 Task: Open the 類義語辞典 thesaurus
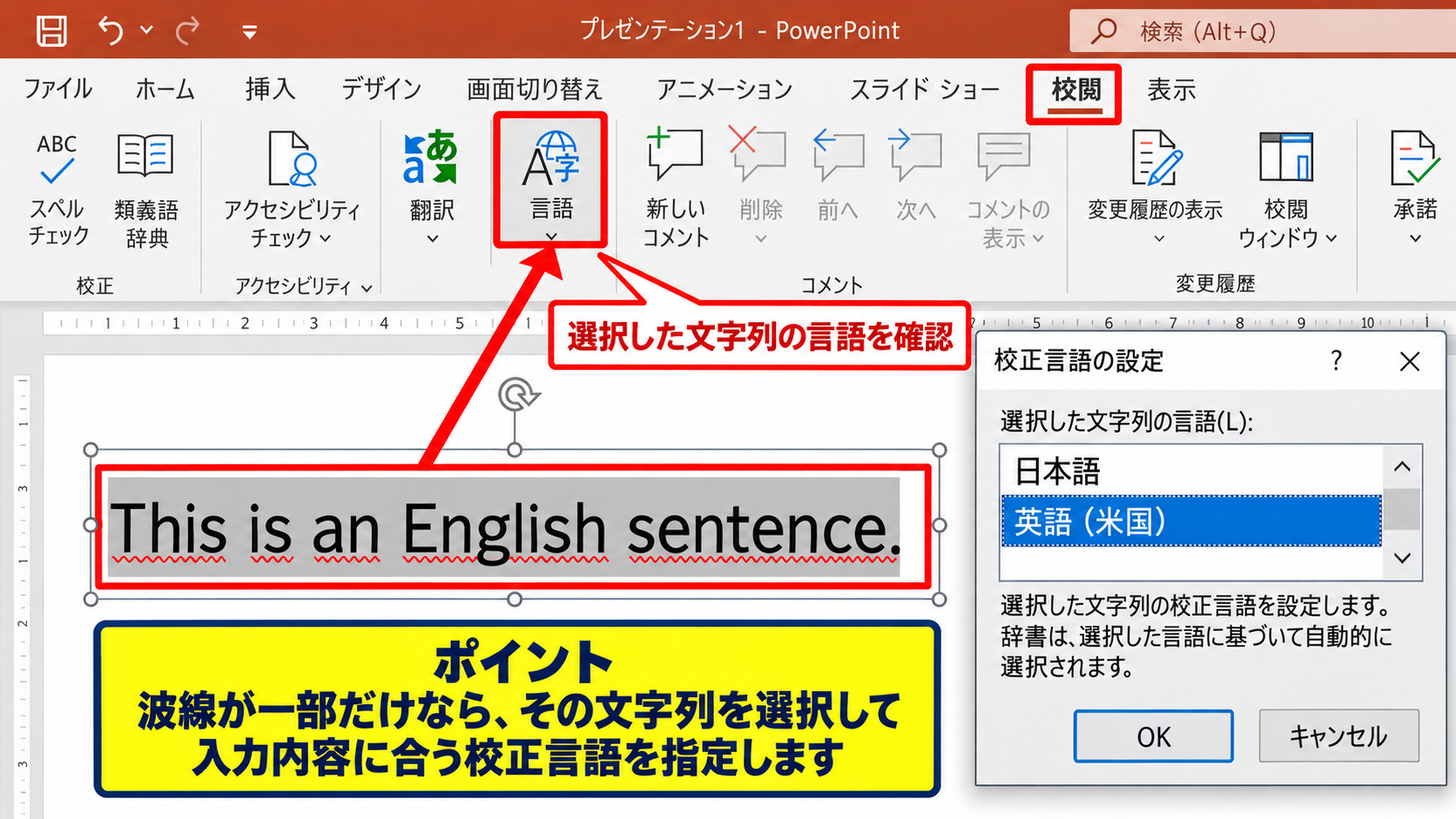coord(145,189)
